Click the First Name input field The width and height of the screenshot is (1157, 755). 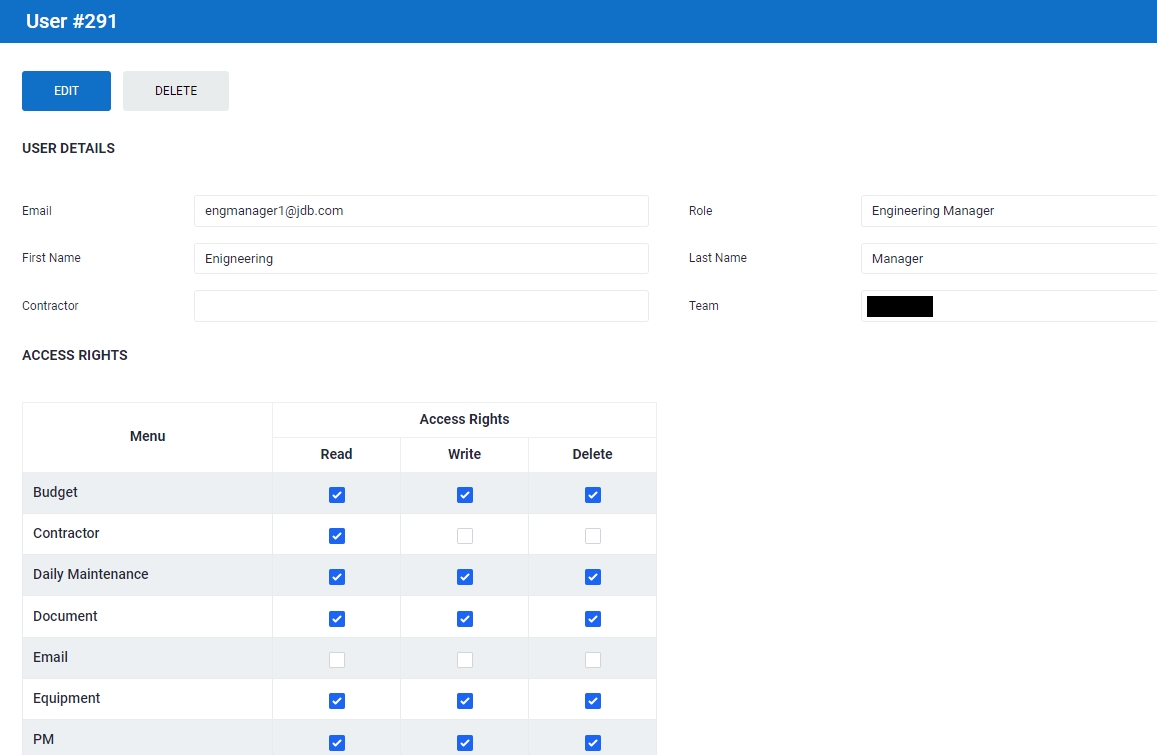coord(421,258)
